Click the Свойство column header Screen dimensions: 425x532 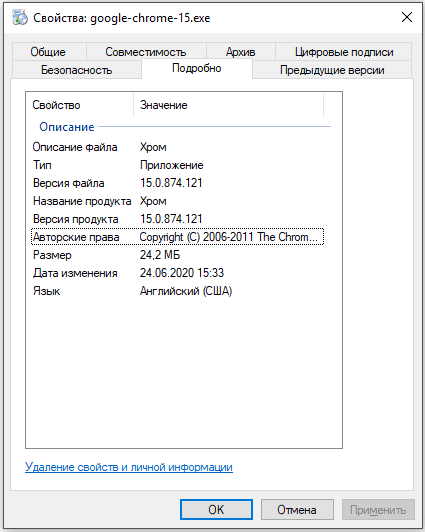[80, 105]
